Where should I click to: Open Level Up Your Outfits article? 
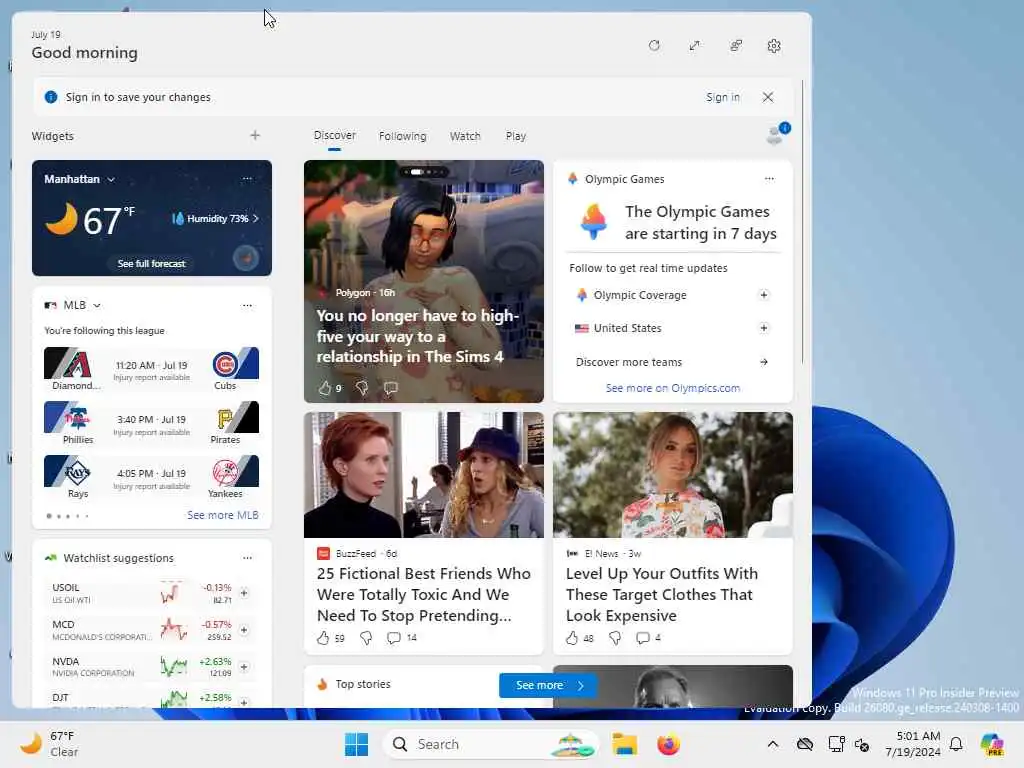pyautogui.click(x=662, y=594)
